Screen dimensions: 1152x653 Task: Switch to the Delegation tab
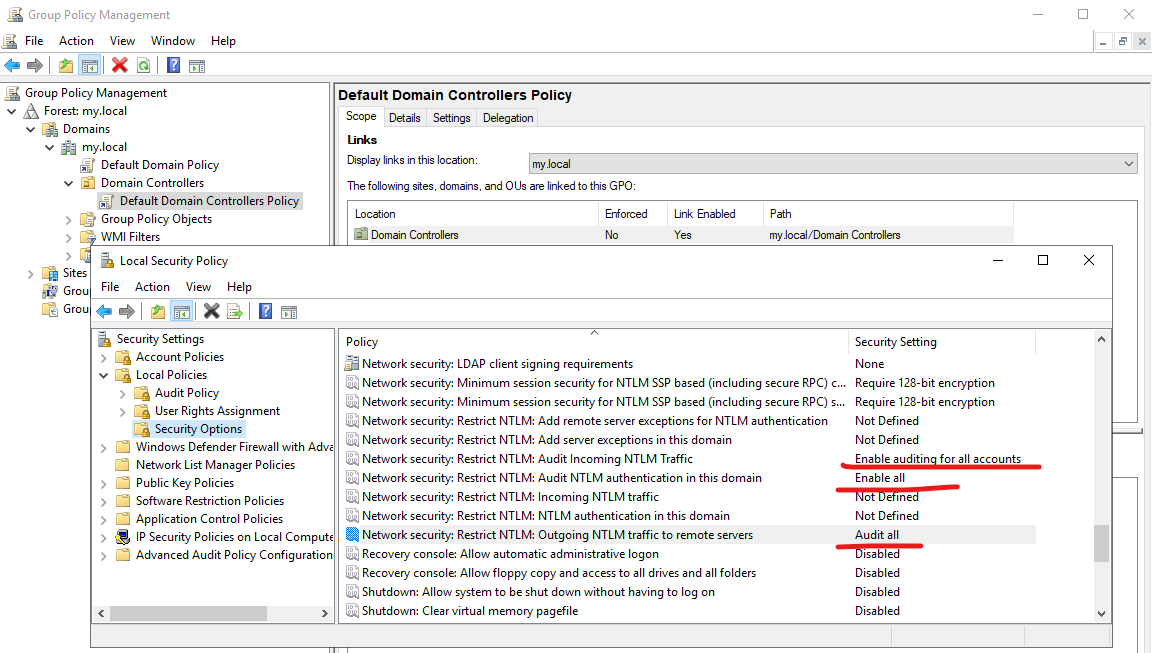(x=508, y=118)
